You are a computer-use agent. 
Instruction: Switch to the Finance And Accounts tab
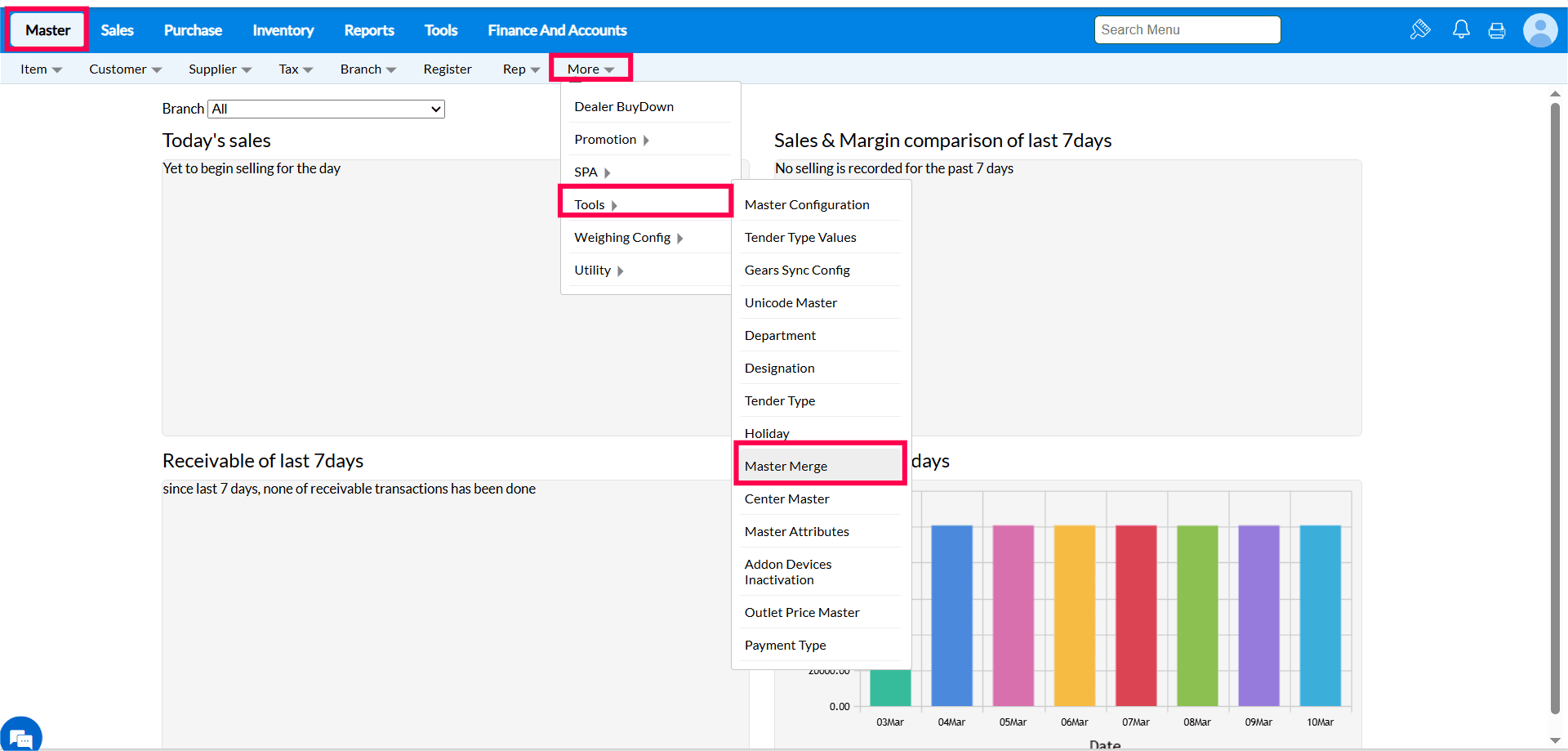tap(557, 30)
